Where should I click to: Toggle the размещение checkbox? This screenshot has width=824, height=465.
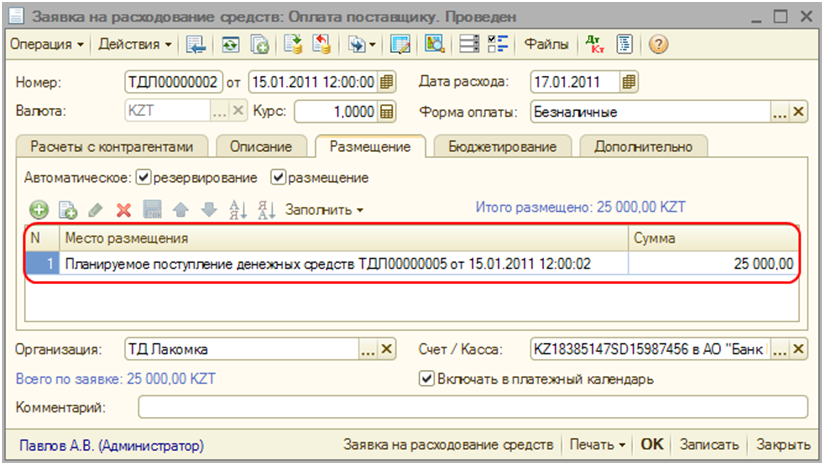[278, 177]
